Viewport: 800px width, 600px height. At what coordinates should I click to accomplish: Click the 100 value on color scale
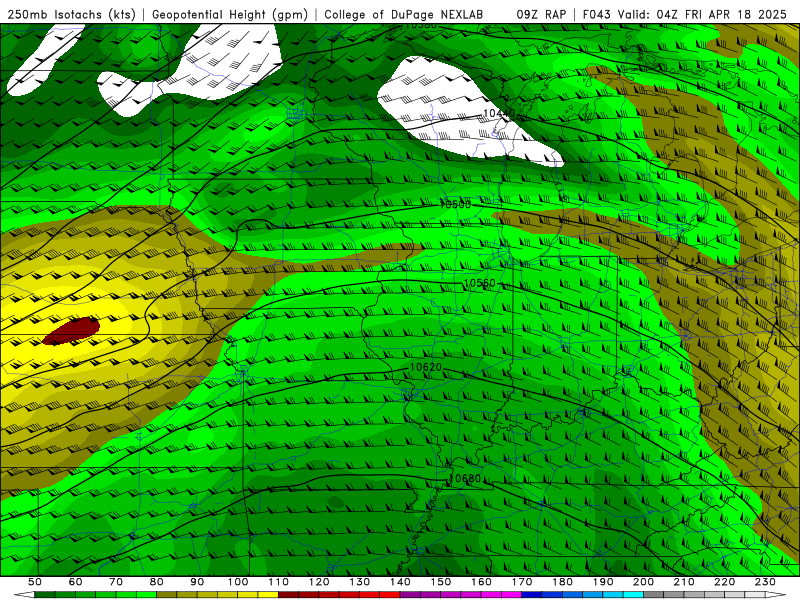(x=238, y=582)
